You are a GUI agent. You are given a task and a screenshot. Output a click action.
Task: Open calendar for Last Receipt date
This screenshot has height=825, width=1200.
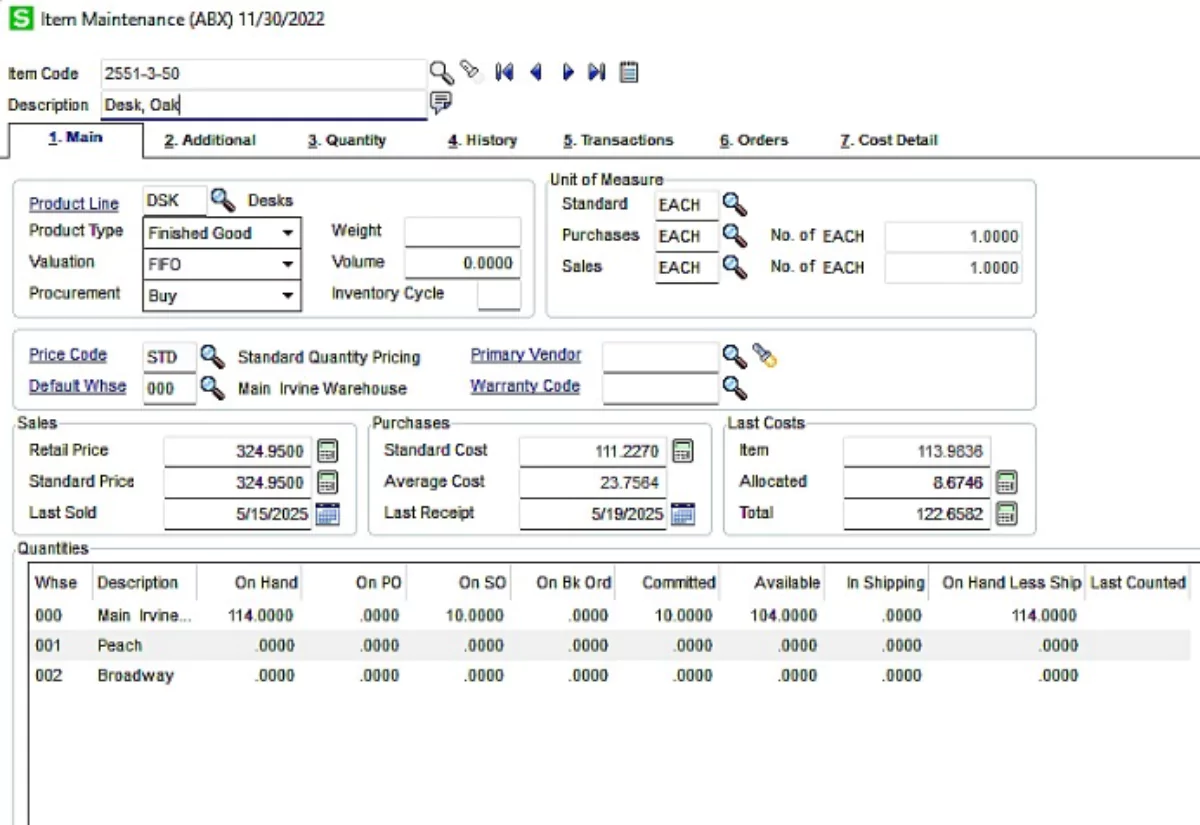click(x=683, y=514)
